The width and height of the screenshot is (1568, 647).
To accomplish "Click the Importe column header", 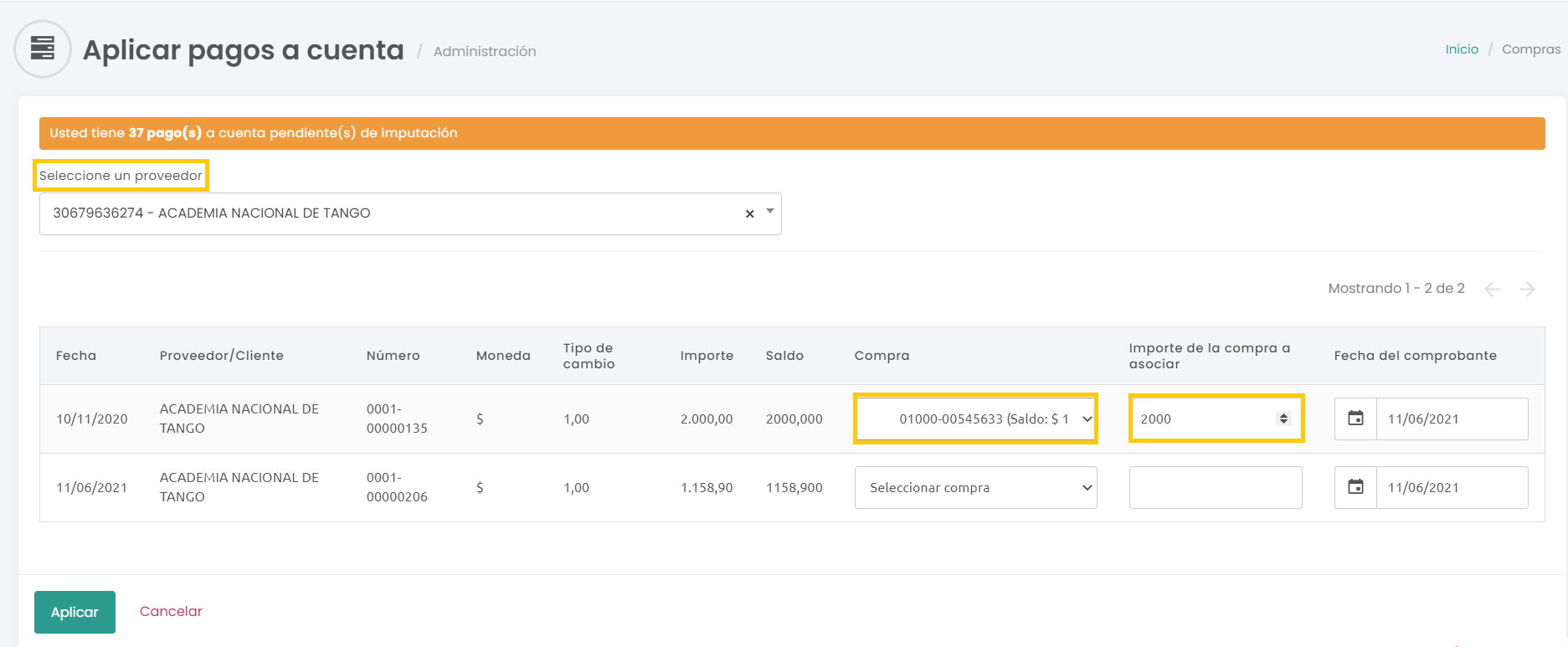I will [x=707, y=356].
